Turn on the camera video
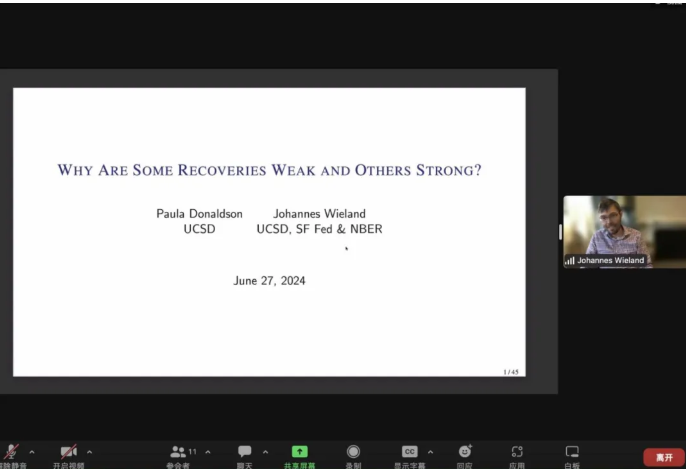The image size is (686, 469). tap(68, 452)
